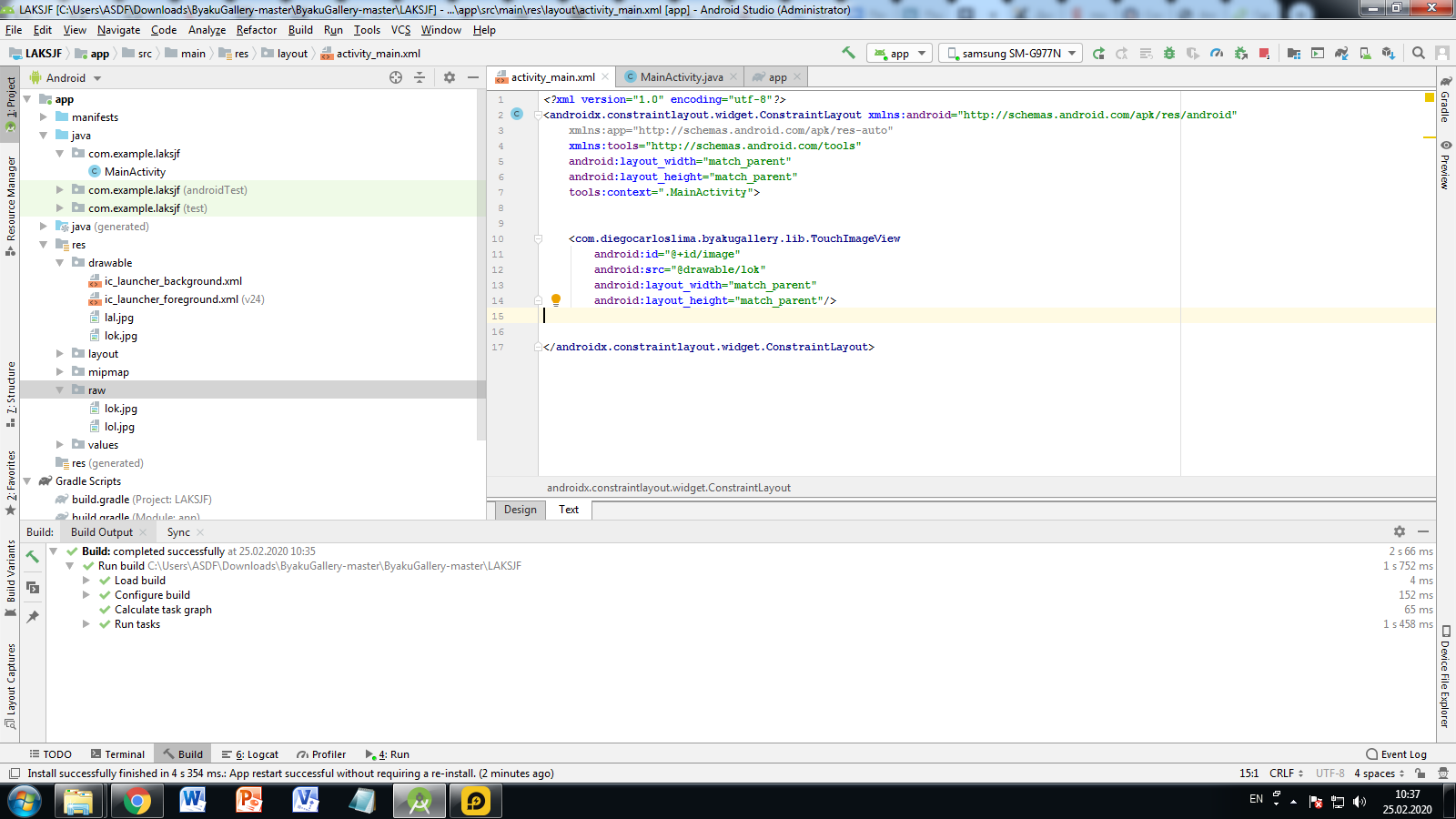Click the Make Project hammer icon
Viewport: 1456px width, 819px height.
tap(848, 53)
